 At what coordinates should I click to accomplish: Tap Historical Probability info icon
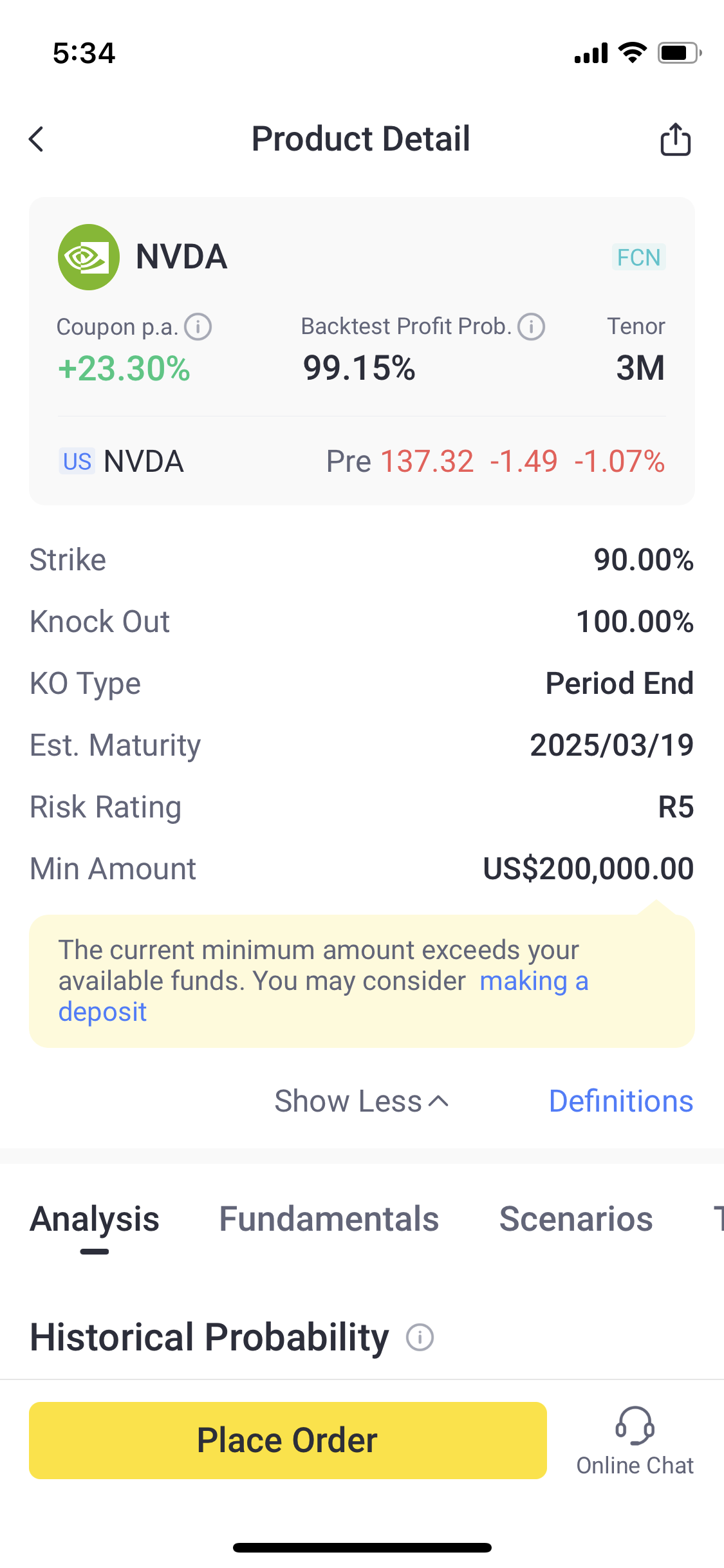point(420,1337)
